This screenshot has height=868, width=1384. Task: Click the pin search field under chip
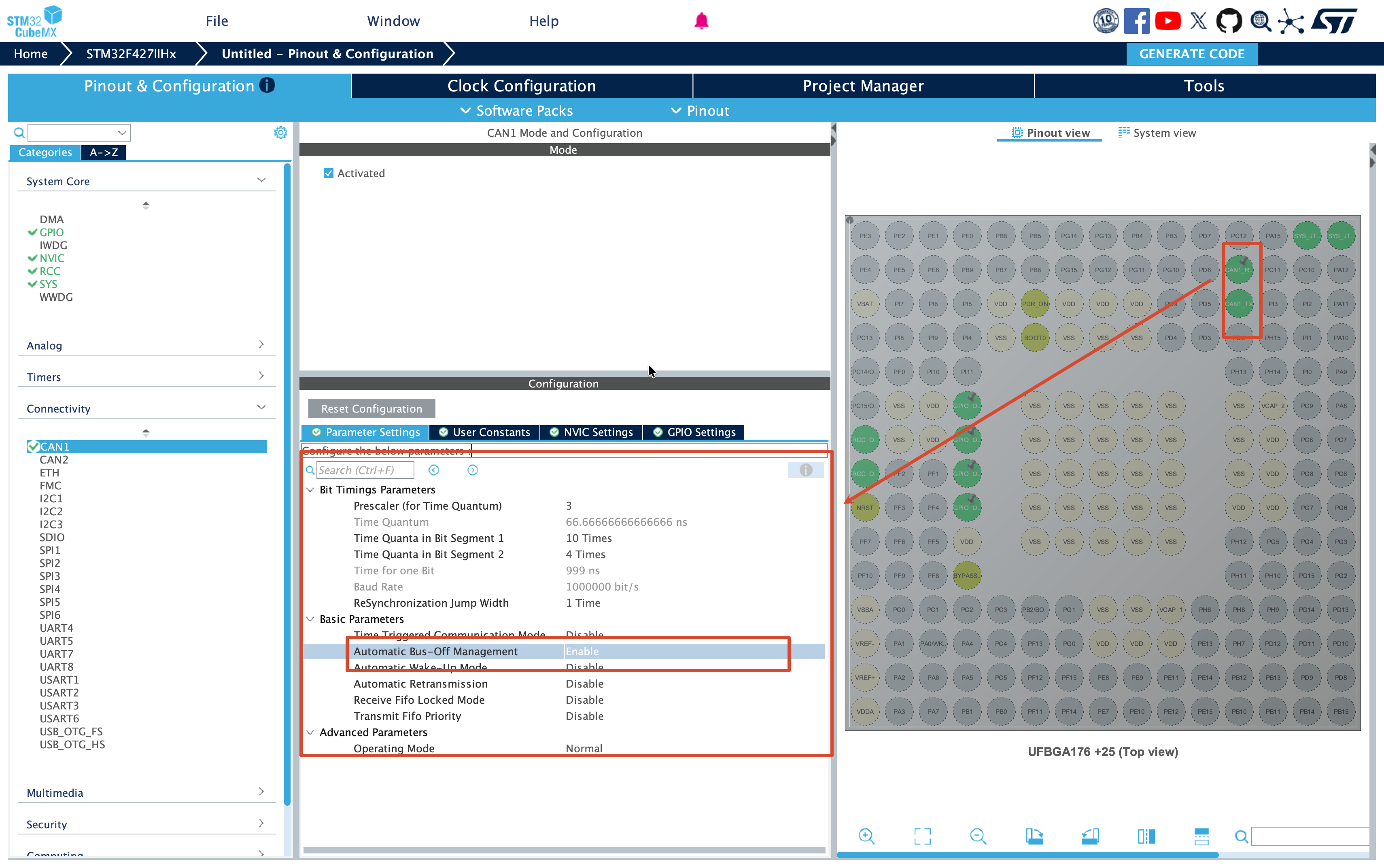(1310, 836)
